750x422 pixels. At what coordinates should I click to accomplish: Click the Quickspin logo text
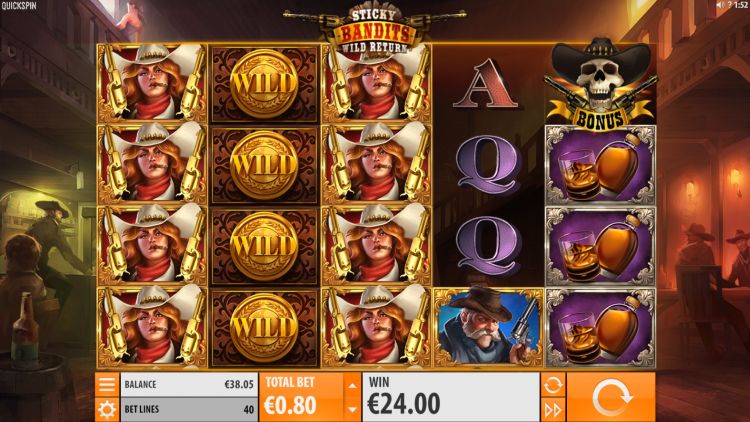click(x=19, y=6)
